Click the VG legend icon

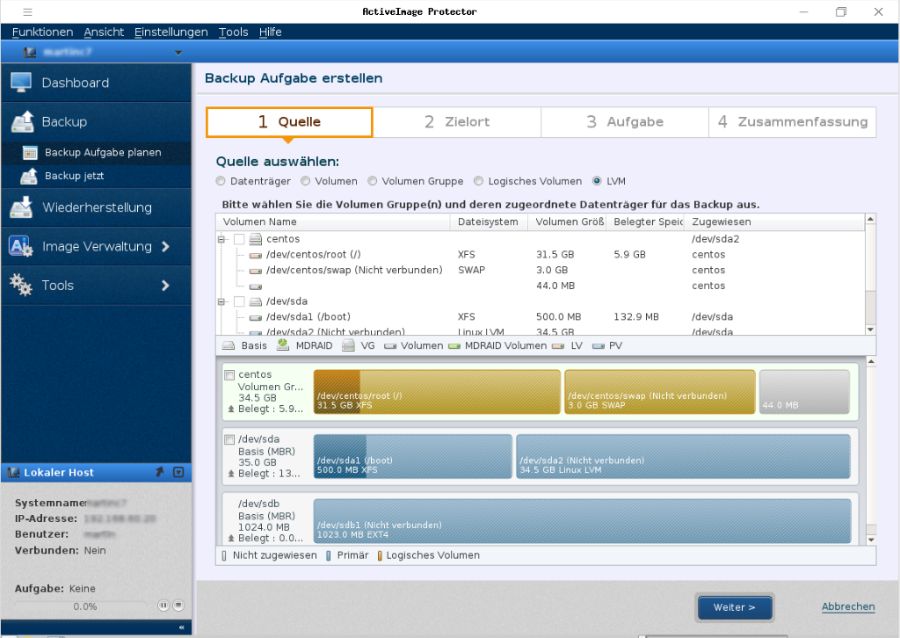(x=348, y=345)
